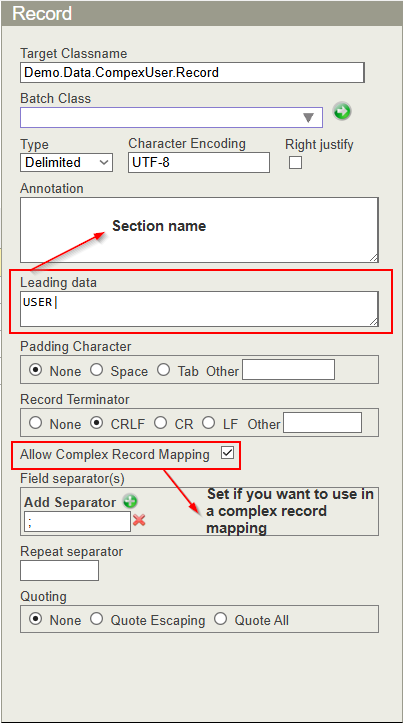Select Quote All quoting option

(x=220, y=619)
